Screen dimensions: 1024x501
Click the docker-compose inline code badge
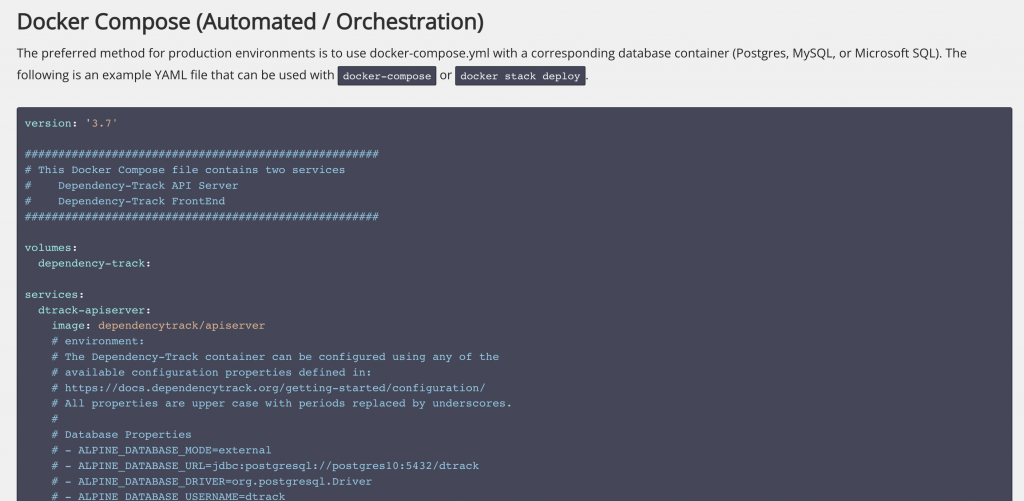coord(386,77)
